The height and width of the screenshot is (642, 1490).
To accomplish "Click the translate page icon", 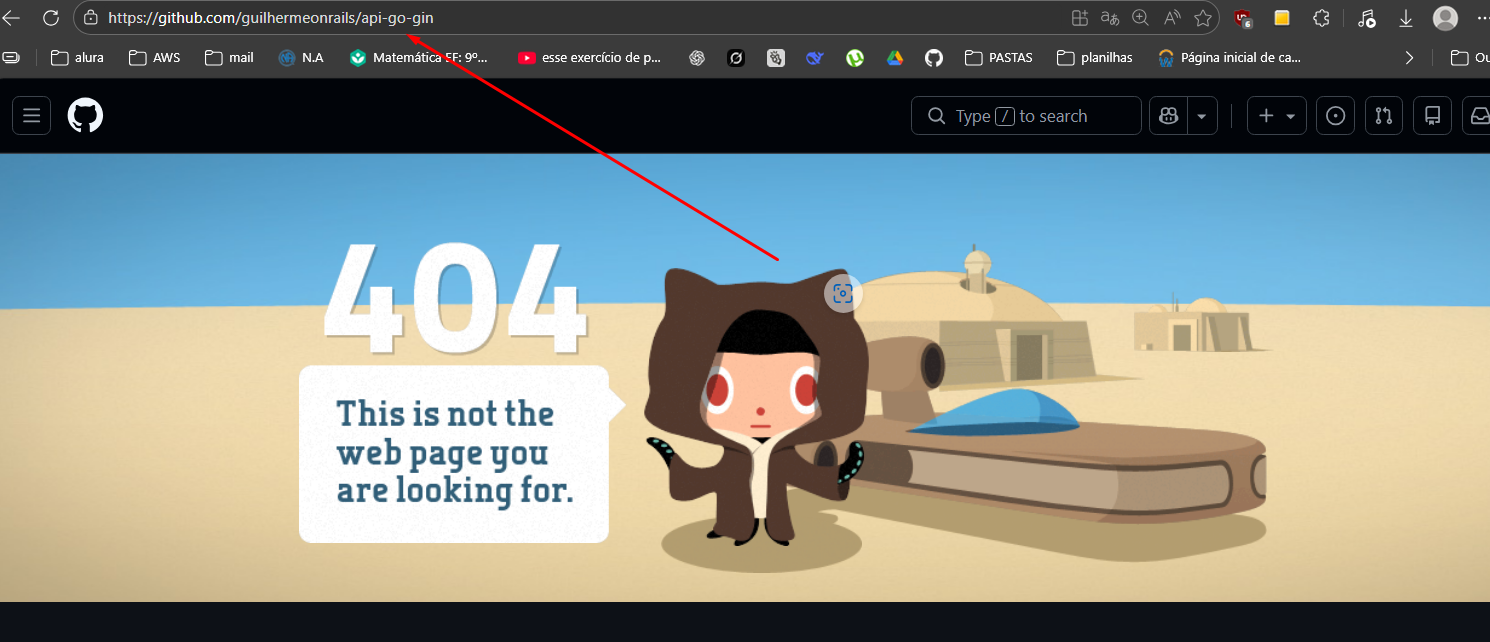I will pyautogui.click(x=1110, y=18).
